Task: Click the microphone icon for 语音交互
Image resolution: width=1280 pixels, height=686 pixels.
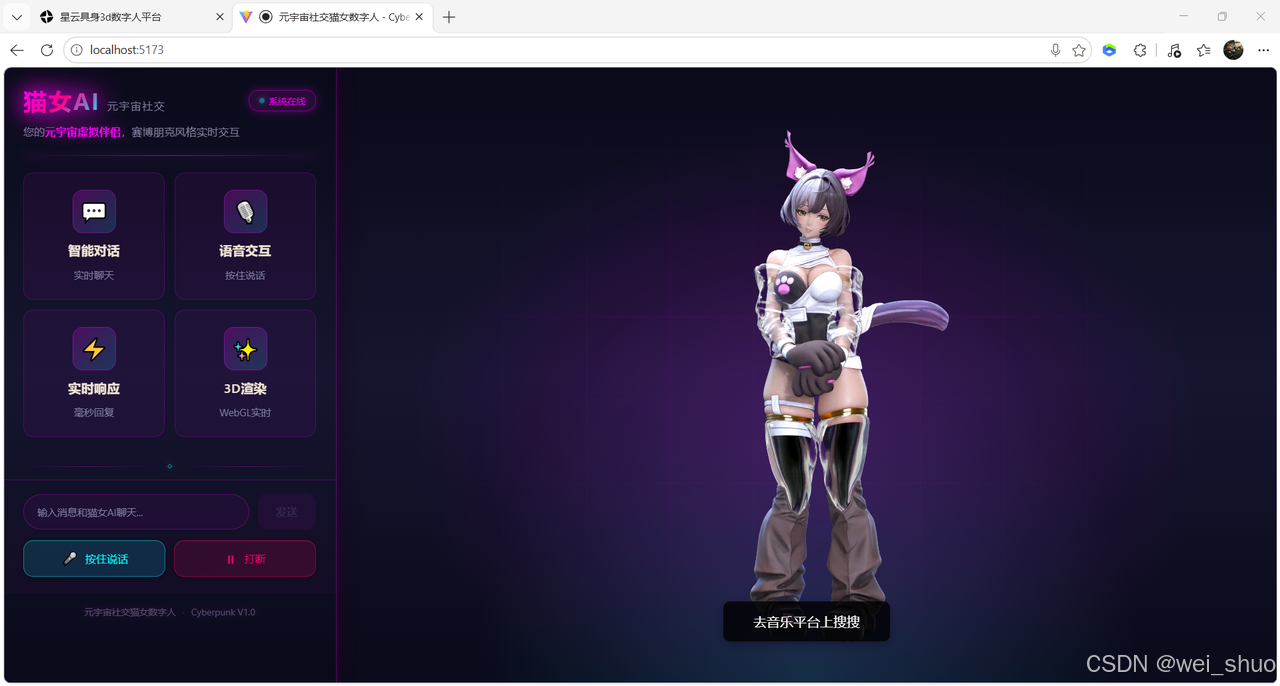Action: (245, 211)
